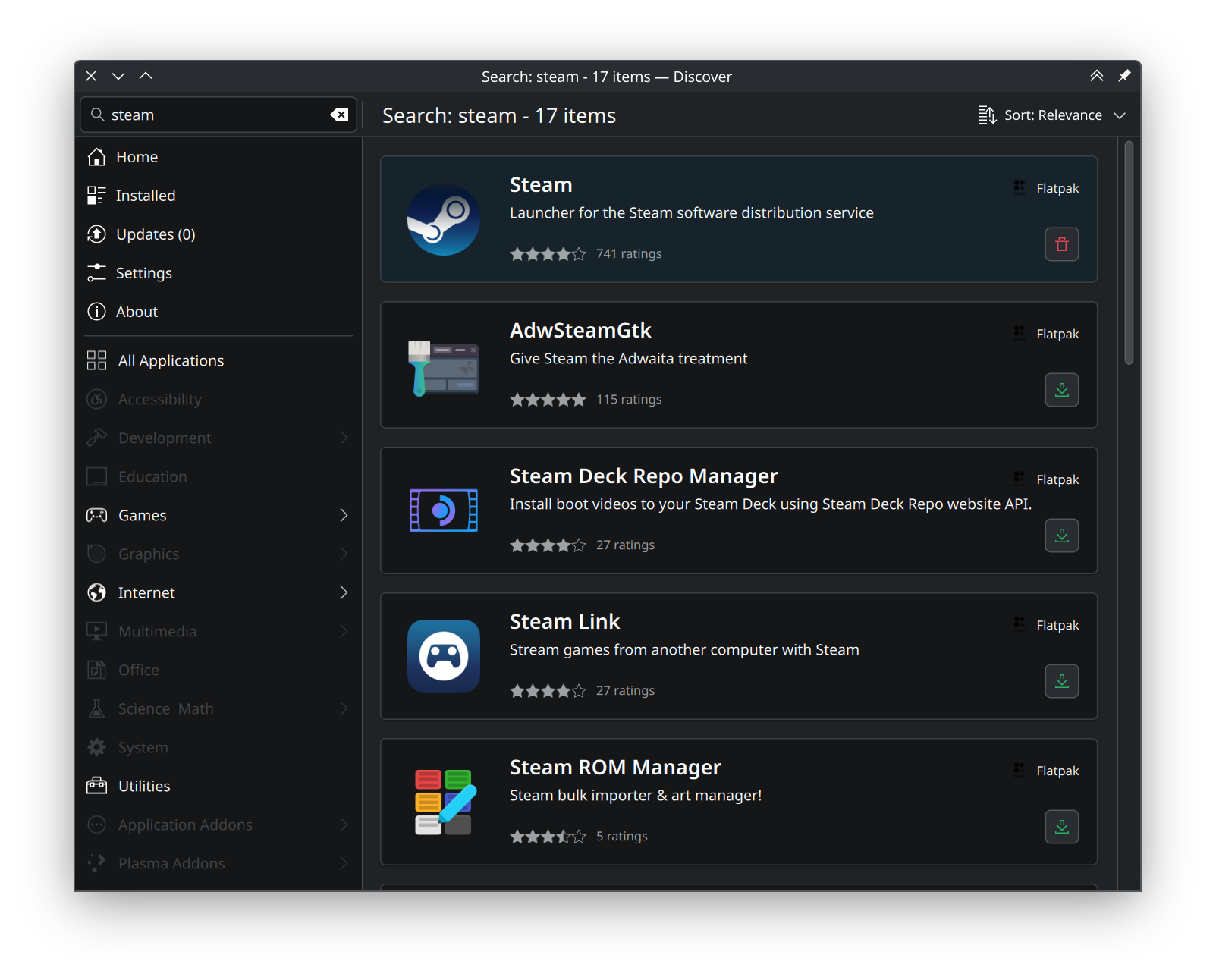Open the About page
The width and height of the screenshot is (1216, 980).
(218, 312)
